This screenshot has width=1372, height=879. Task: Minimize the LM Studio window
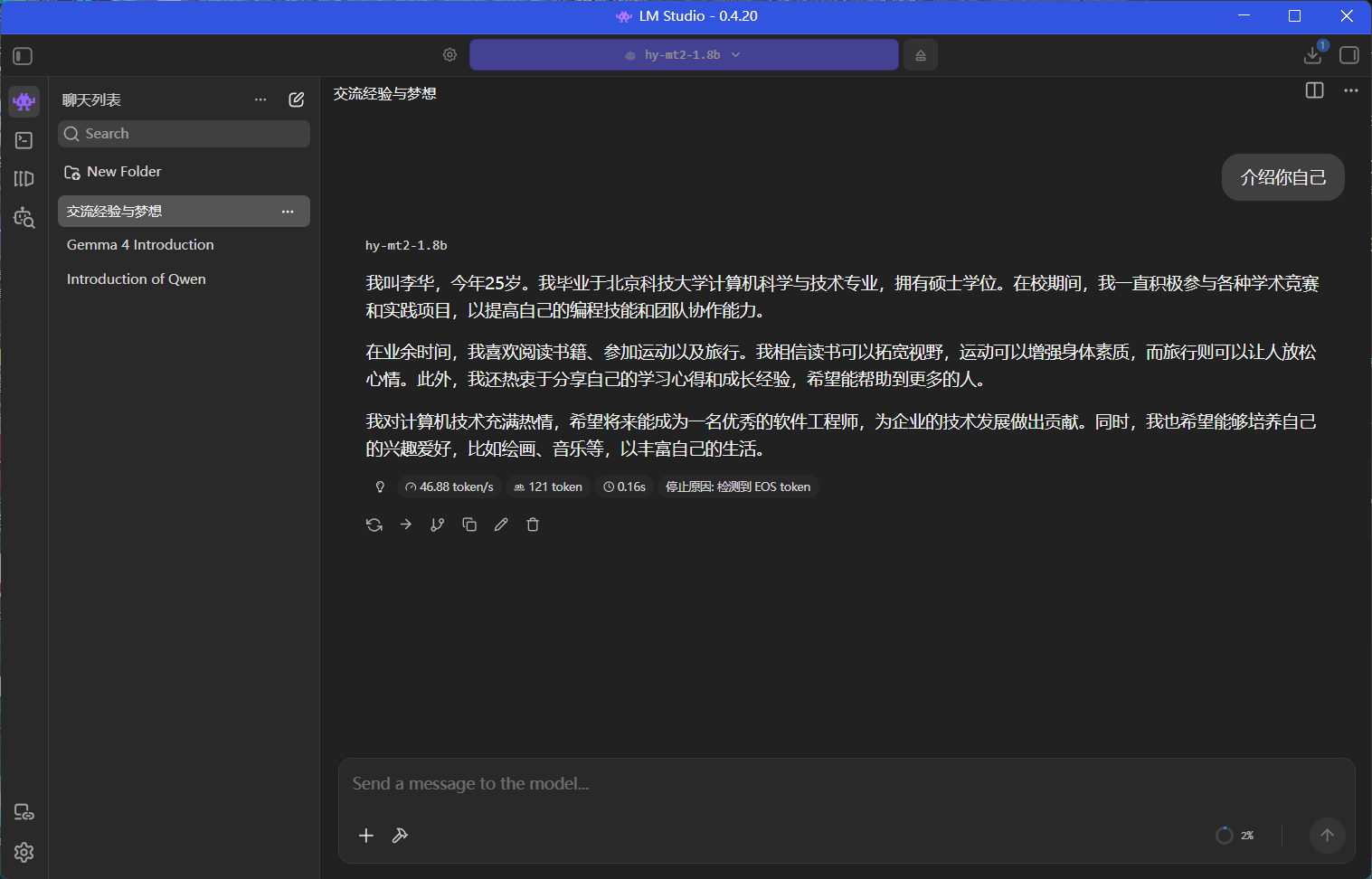[1244, 16]
